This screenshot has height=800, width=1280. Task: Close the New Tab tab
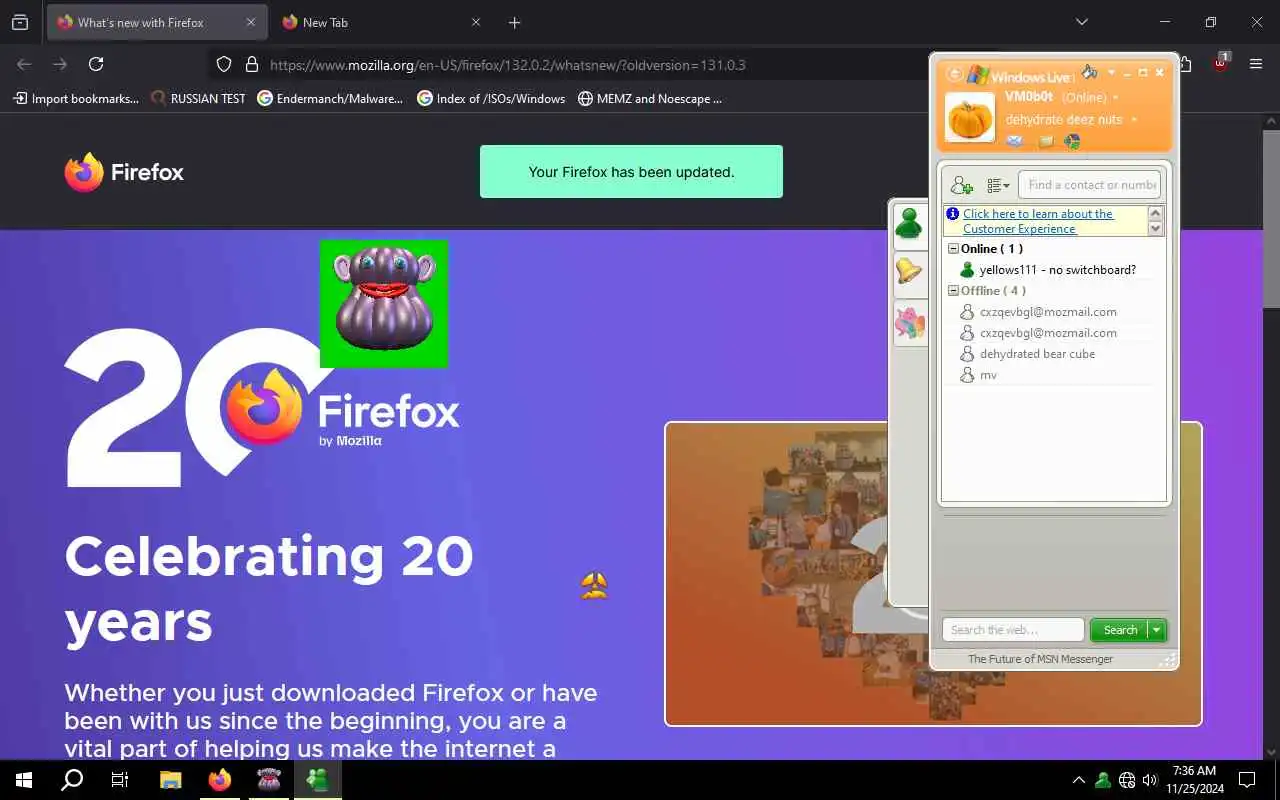point(476,22)
